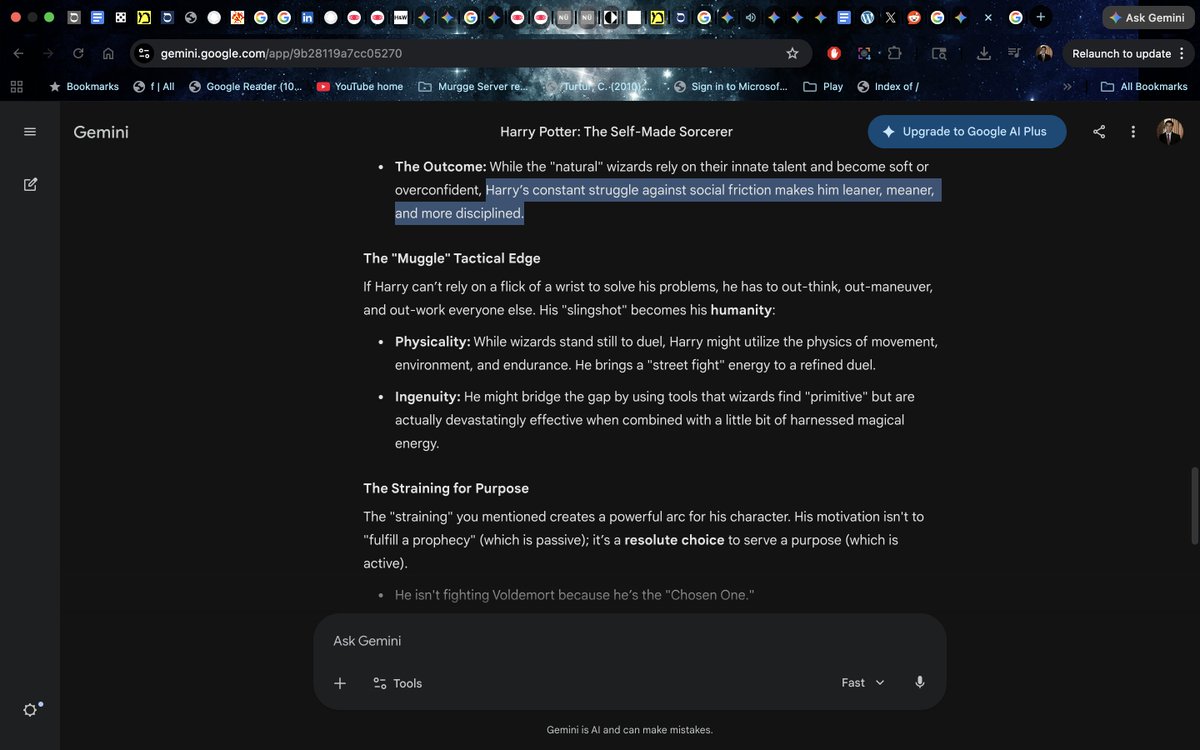Activate the microphone voice input
This screenshot has height=750, width=1200.
tap(920, 682)
